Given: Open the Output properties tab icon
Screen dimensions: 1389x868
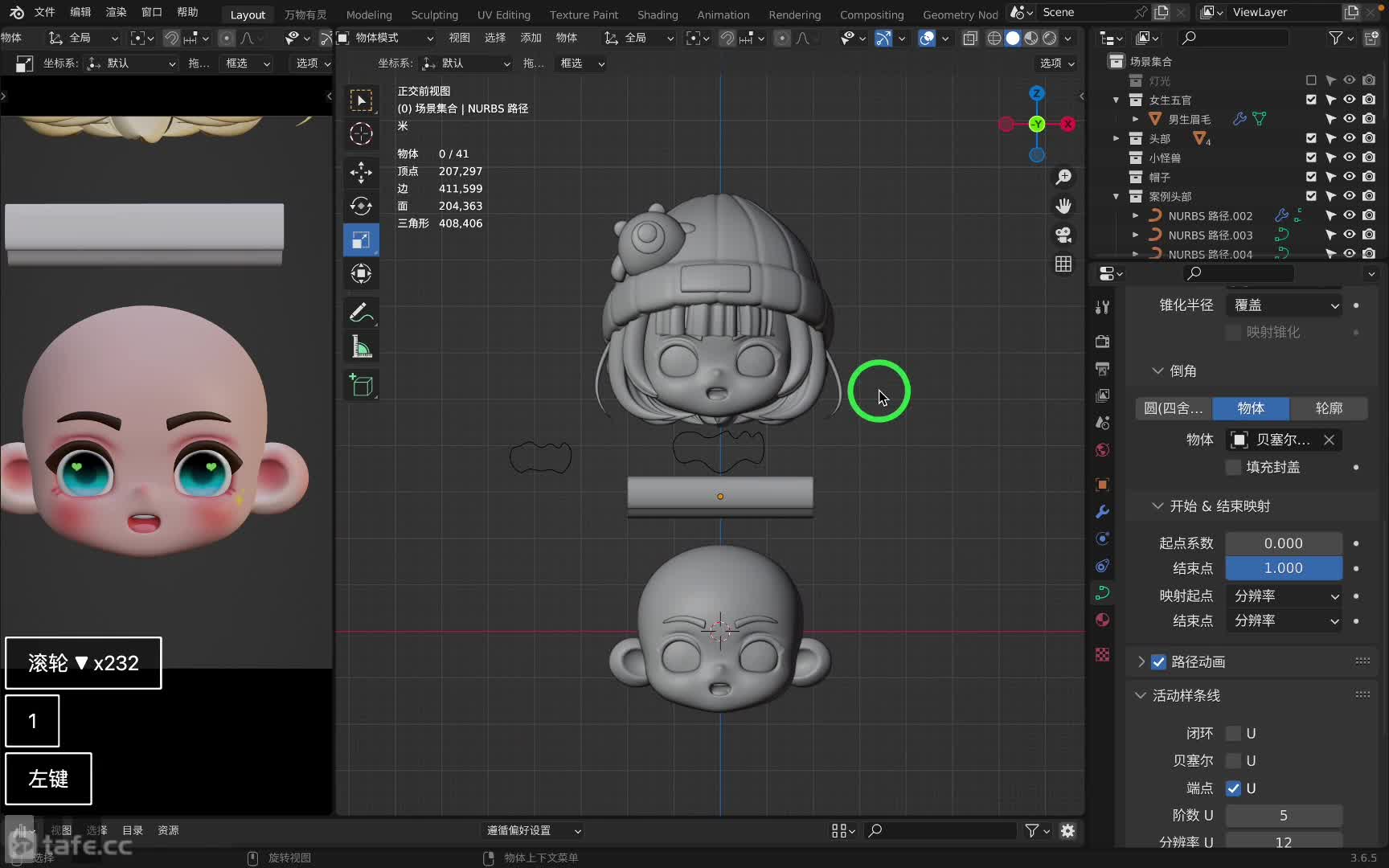Looking at the screenshot, I should point(1102,368).
